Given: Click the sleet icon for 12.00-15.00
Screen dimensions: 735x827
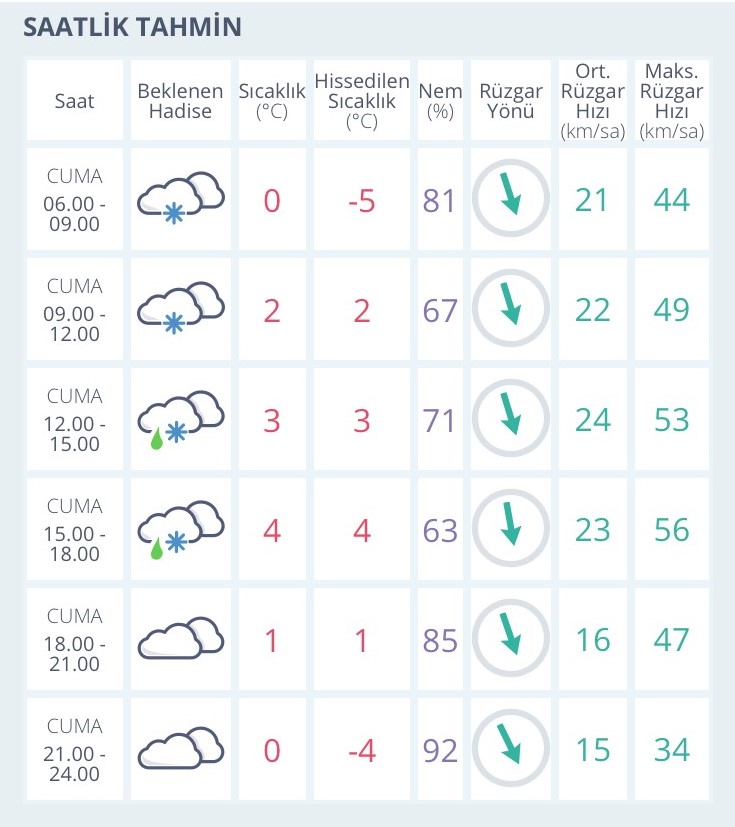Looking at the screenshot, I should pyautogui.click(x=181, y=419).
